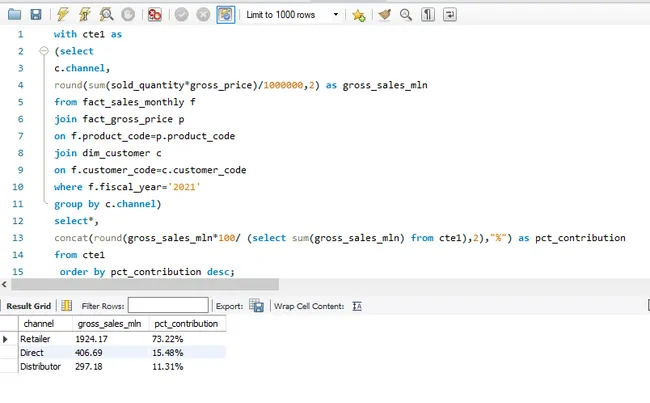Click the result grid columns icon

pyautogui.click(x=67, y=306)
